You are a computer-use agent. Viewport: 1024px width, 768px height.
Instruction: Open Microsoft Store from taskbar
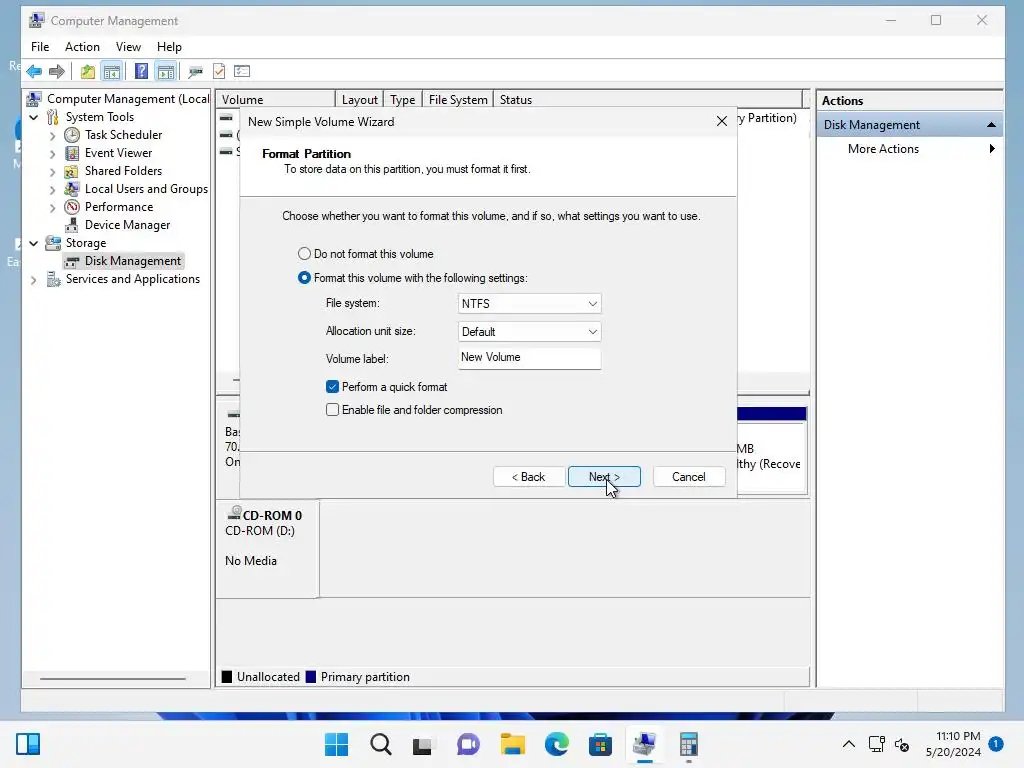600,744
